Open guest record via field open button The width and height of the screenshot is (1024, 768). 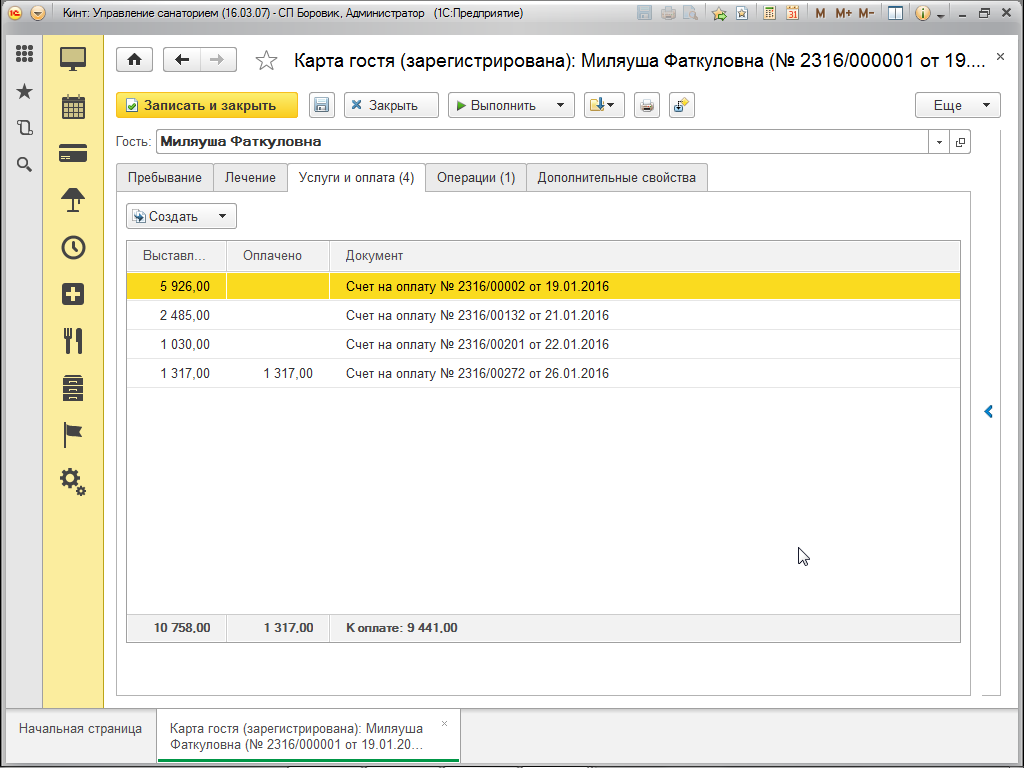(x=960, y=142)
